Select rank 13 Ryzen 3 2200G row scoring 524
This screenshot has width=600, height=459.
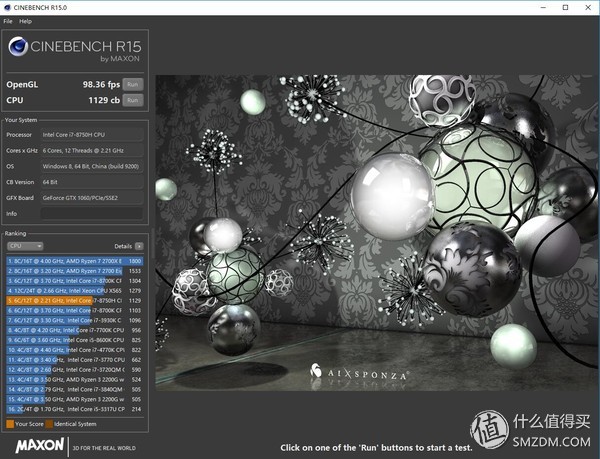click(x=75, y=380)
